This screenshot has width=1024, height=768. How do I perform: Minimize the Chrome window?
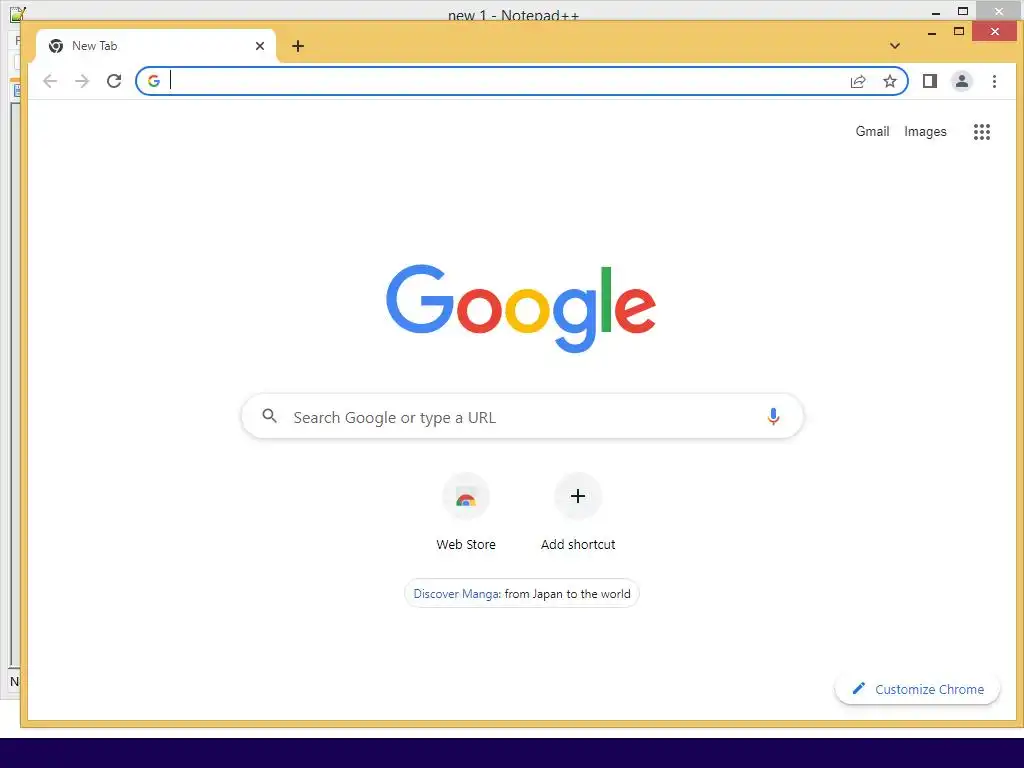(932, 32)
